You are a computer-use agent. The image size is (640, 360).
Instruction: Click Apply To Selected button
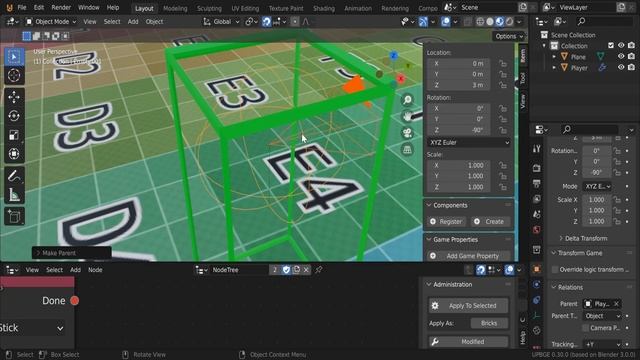(x=468, y=306)
